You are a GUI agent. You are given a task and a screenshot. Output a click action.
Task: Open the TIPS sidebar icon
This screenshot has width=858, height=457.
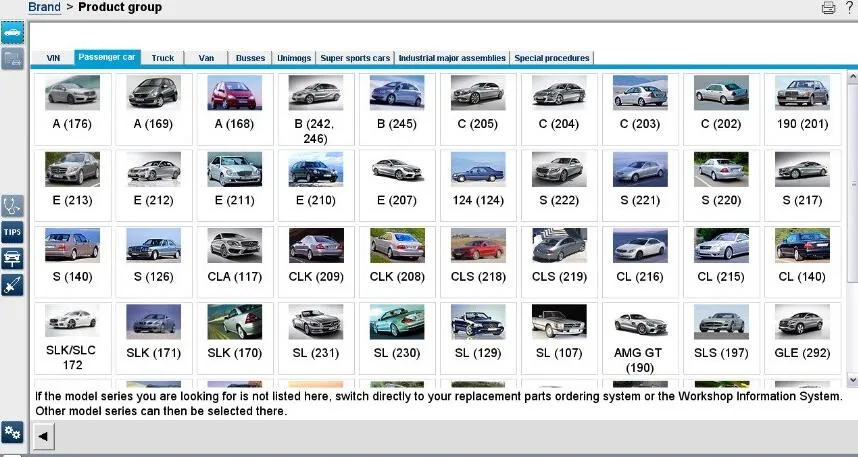(12, 233)
